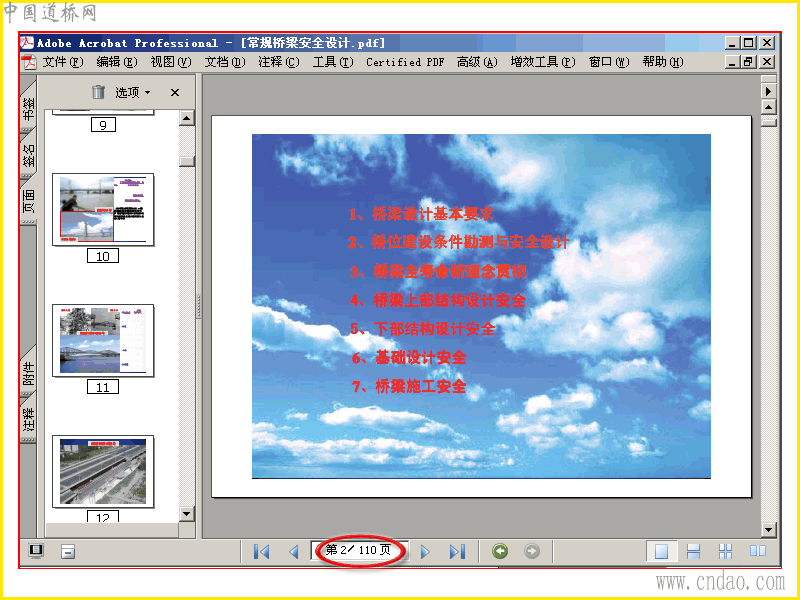Viewport: 800px width, 600px height.
Task: Click the next page arrow icon
Action: [425, 552]
